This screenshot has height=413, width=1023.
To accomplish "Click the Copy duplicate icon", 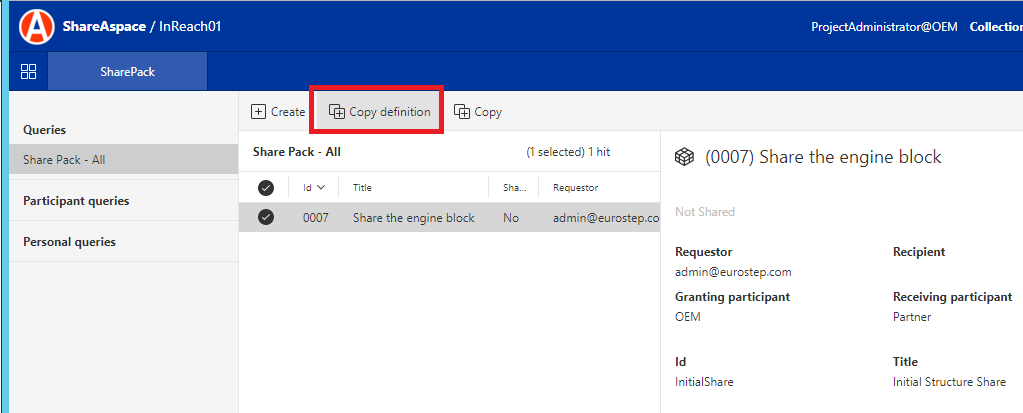I will [x=461, y=112].
